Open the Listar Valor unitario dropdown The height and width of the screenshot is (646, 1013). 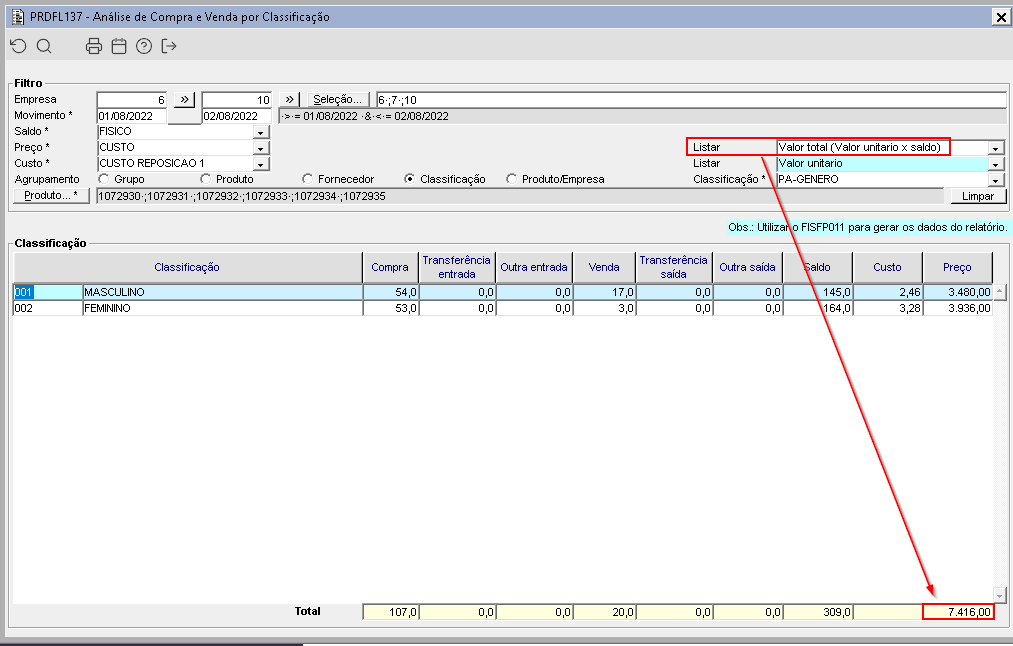tap(996, 164)
